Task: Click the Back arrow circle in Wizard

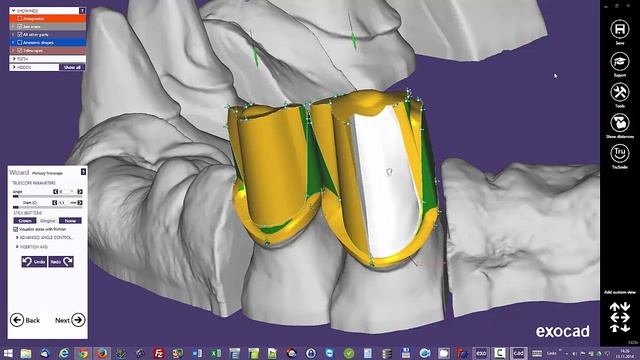Action: click(x=17, y=320)
